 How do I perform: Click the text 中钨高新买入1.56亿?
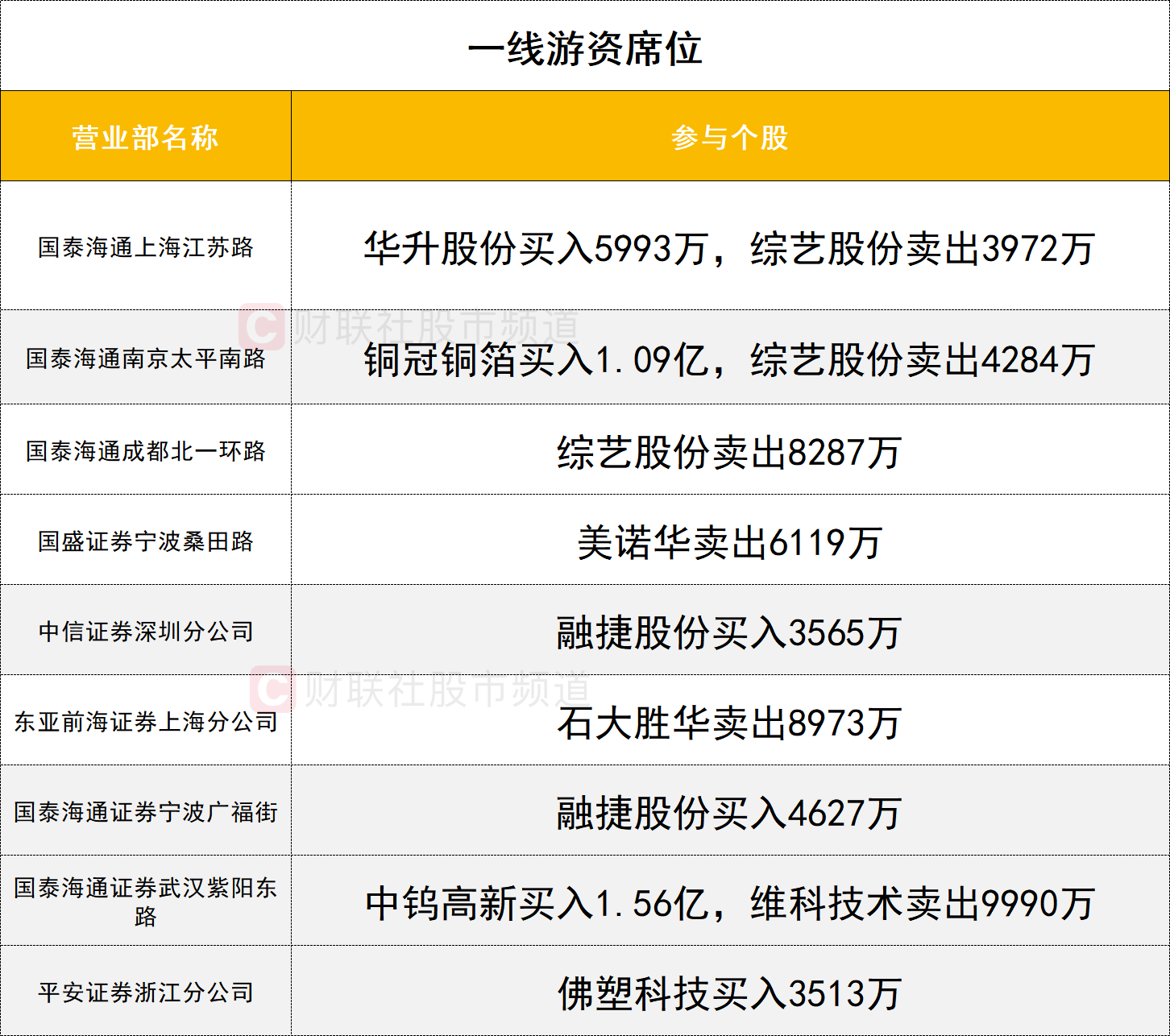pos(535,904)
